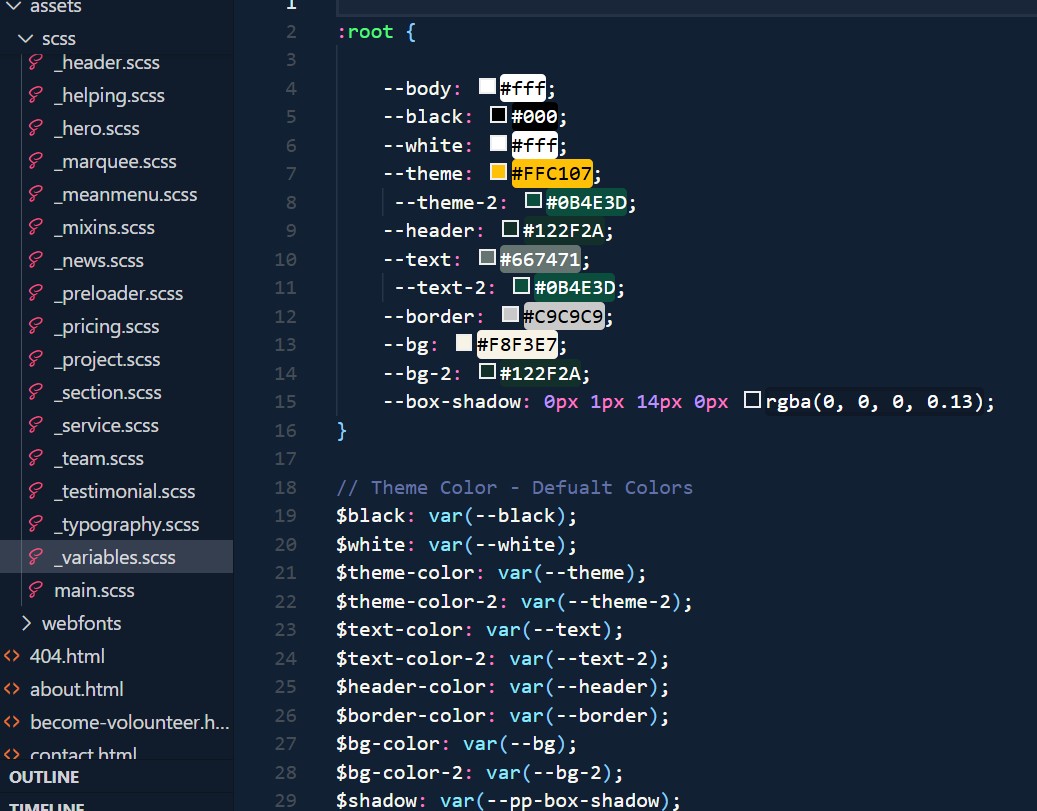
Task: Collapse the scss folder
Action: tap(26, 39)
